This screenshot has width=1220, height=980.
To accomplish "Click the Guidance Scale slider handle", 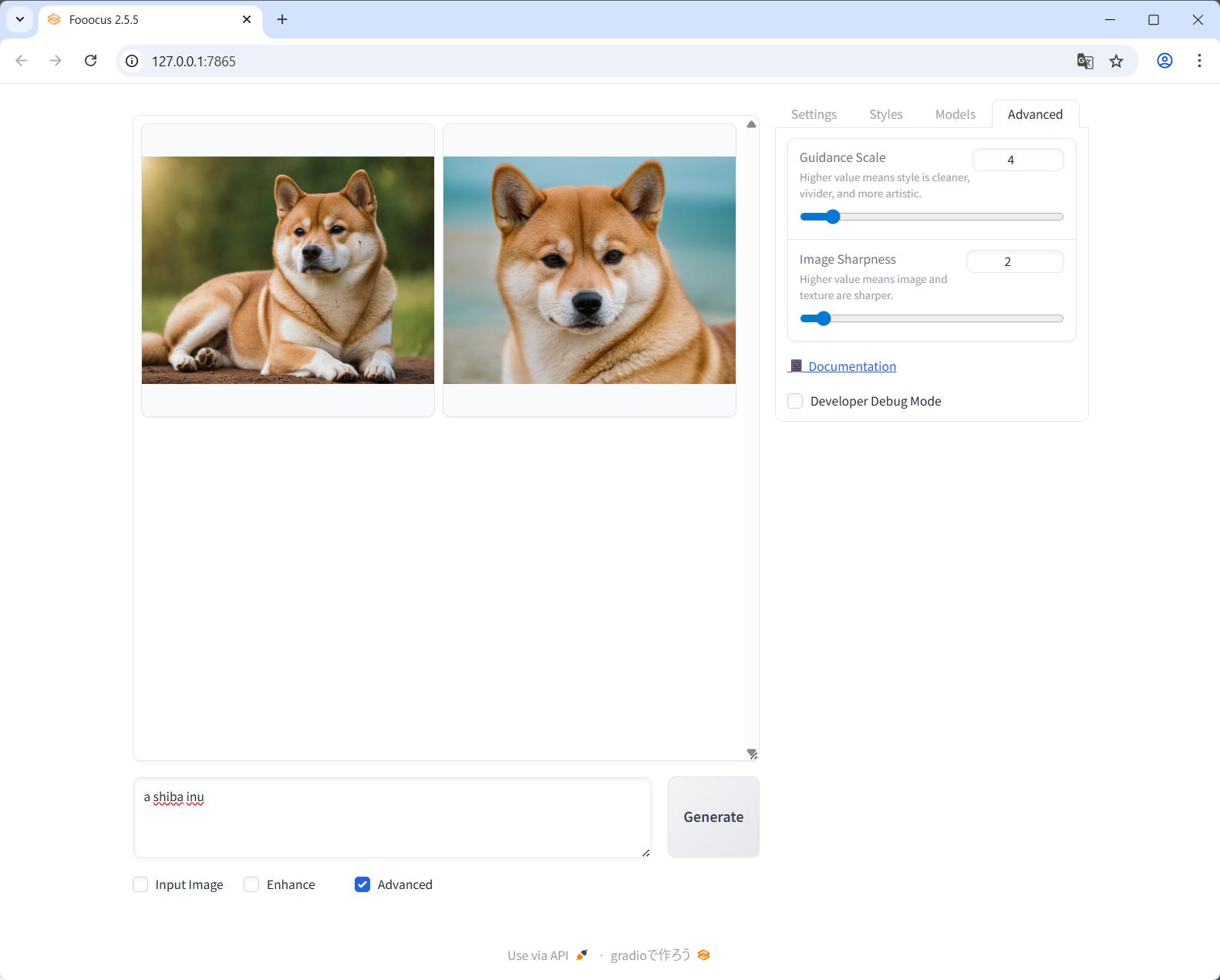I will [832, 217].
